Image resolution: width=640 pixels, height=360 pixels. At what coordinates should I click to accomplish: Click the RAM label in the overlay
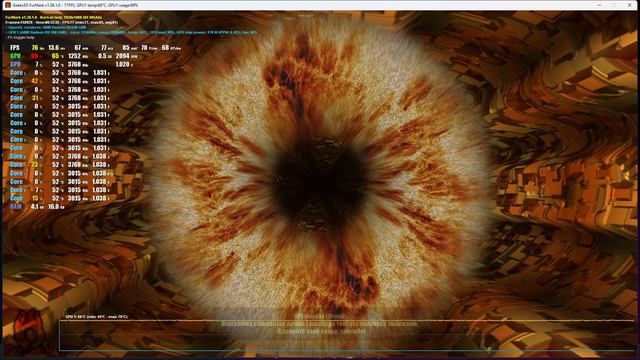coord(16,207)
